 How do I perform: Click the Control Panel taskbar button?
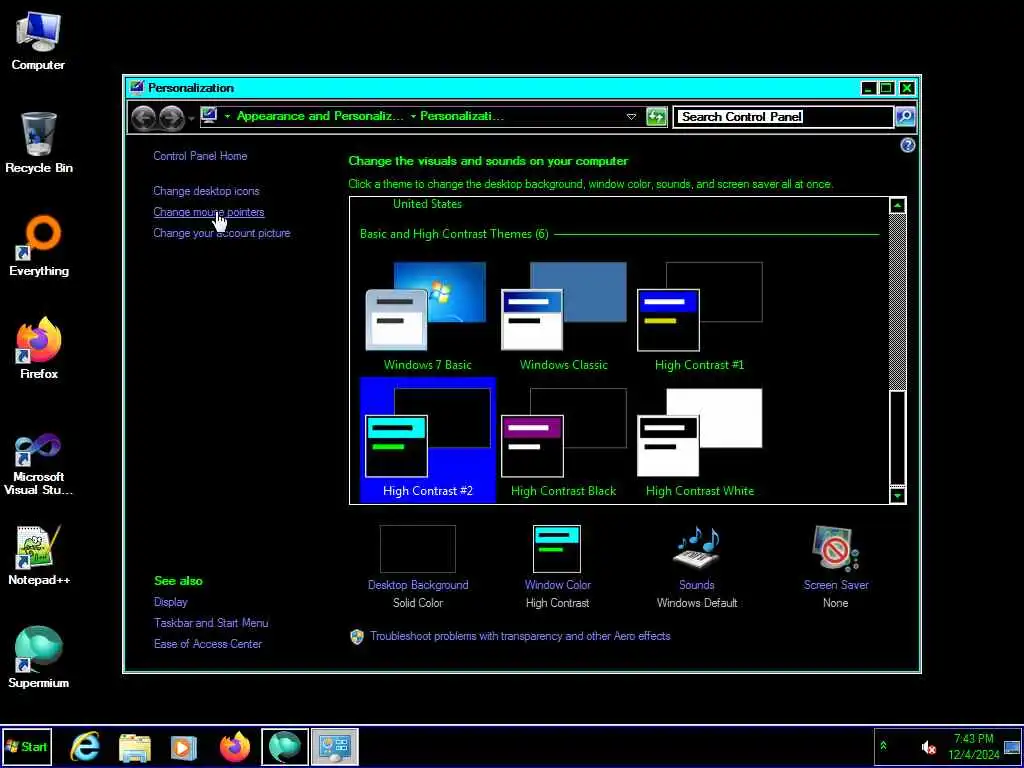tap(334, 747)
